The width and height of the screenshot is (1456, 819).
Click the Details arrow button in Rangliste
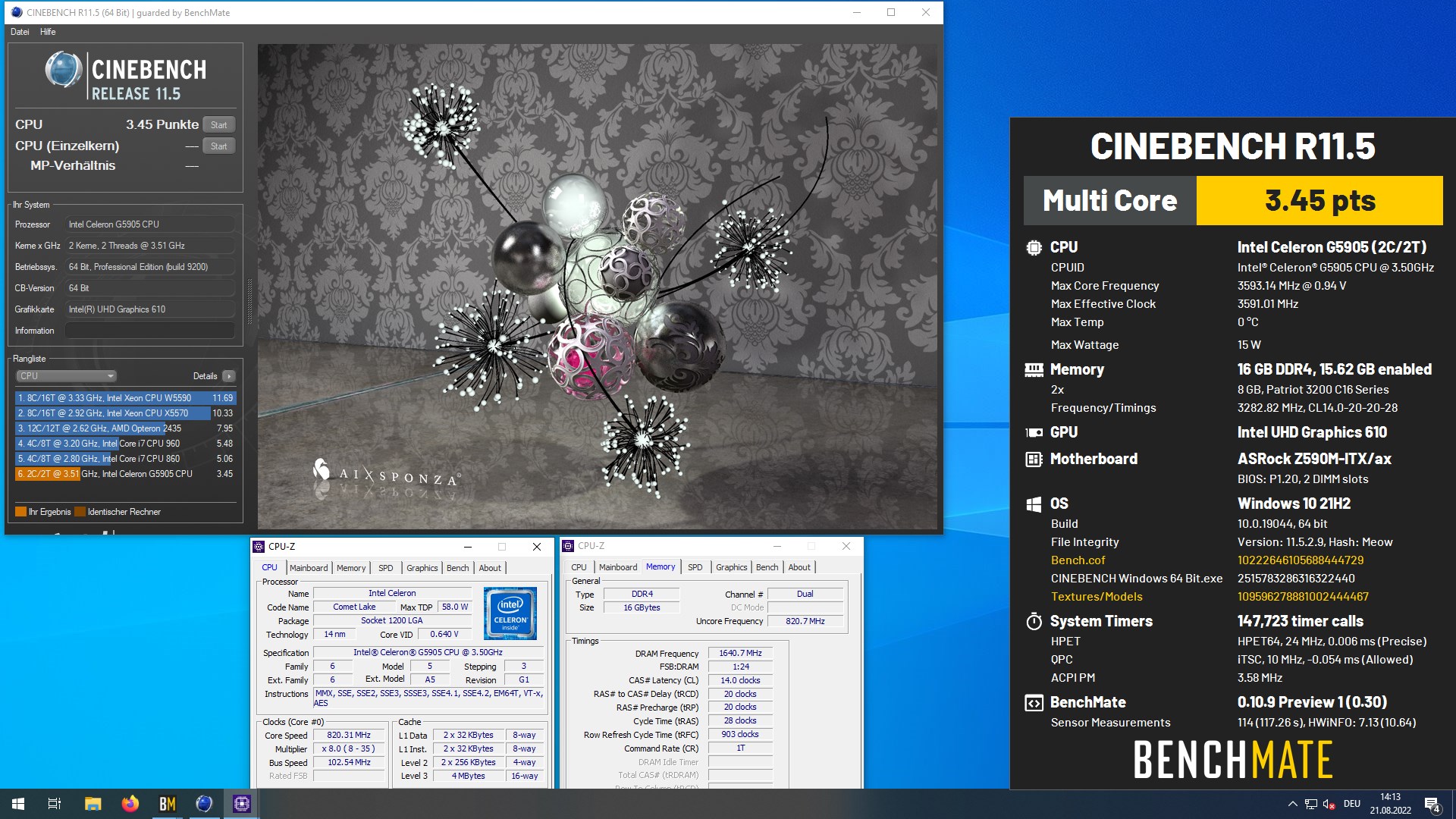tap(229, 376)
